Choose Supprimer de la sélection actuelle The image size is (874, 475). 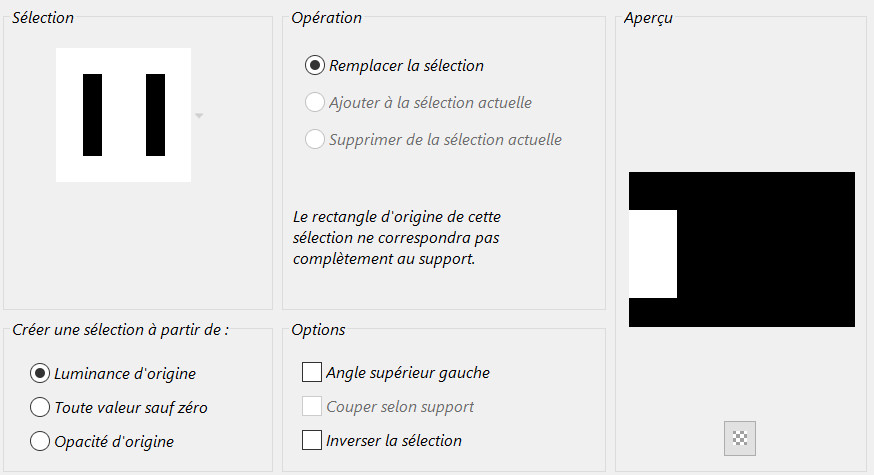315,139
